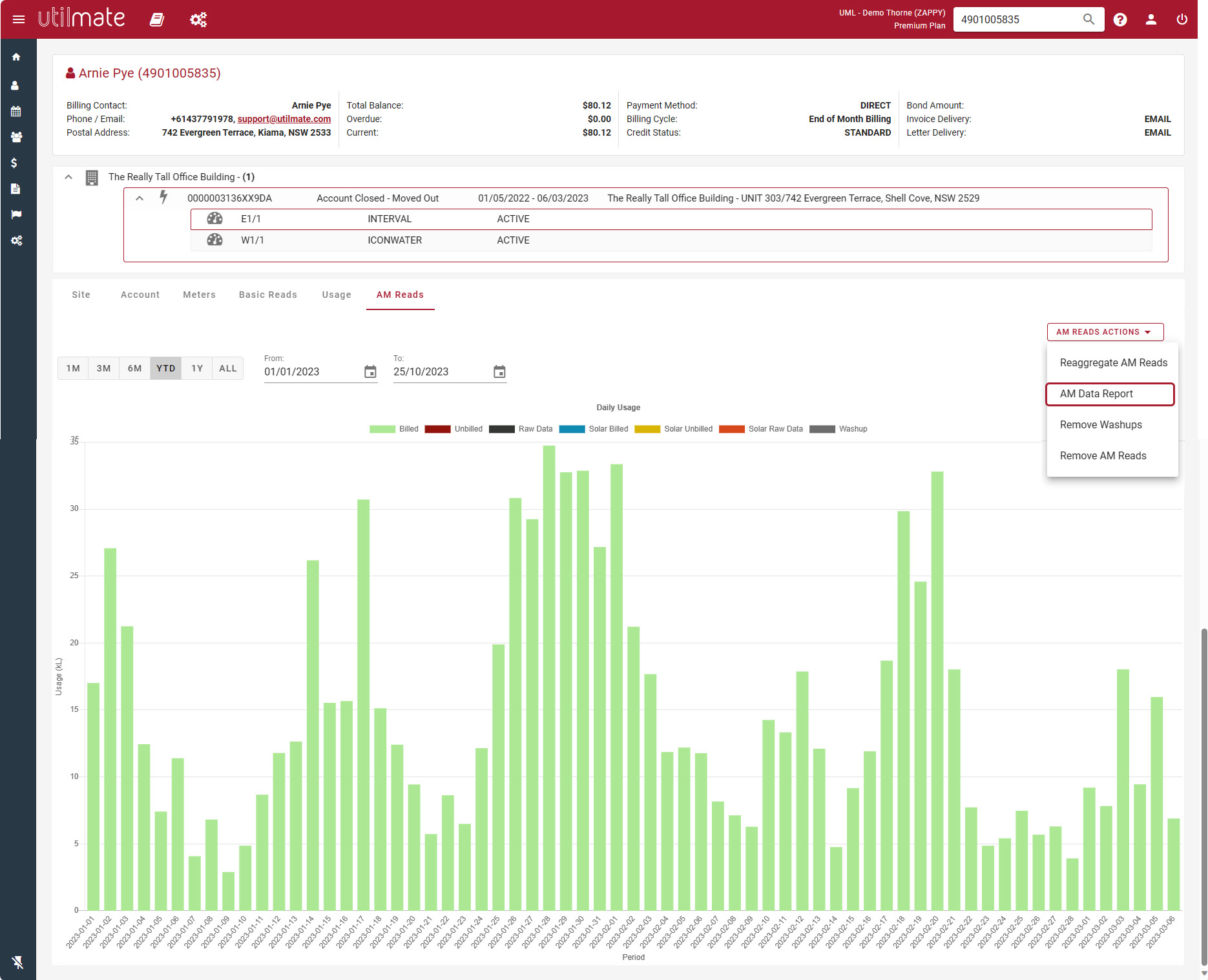Click the lightning bolt account icon
The width and height of the screenshot is (1208, 980).
tap(164, 198)
